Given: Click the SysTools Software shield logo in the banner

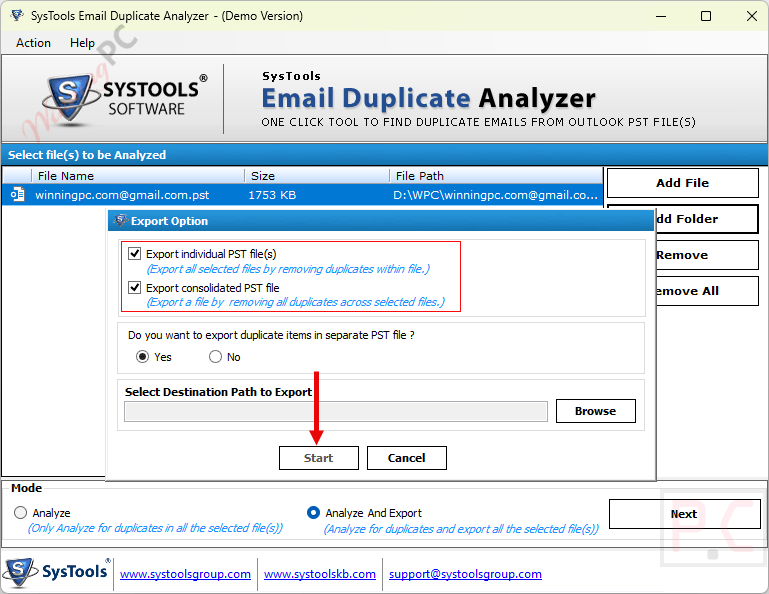Looking at the screenshot, I should click(x=70, y=99).
